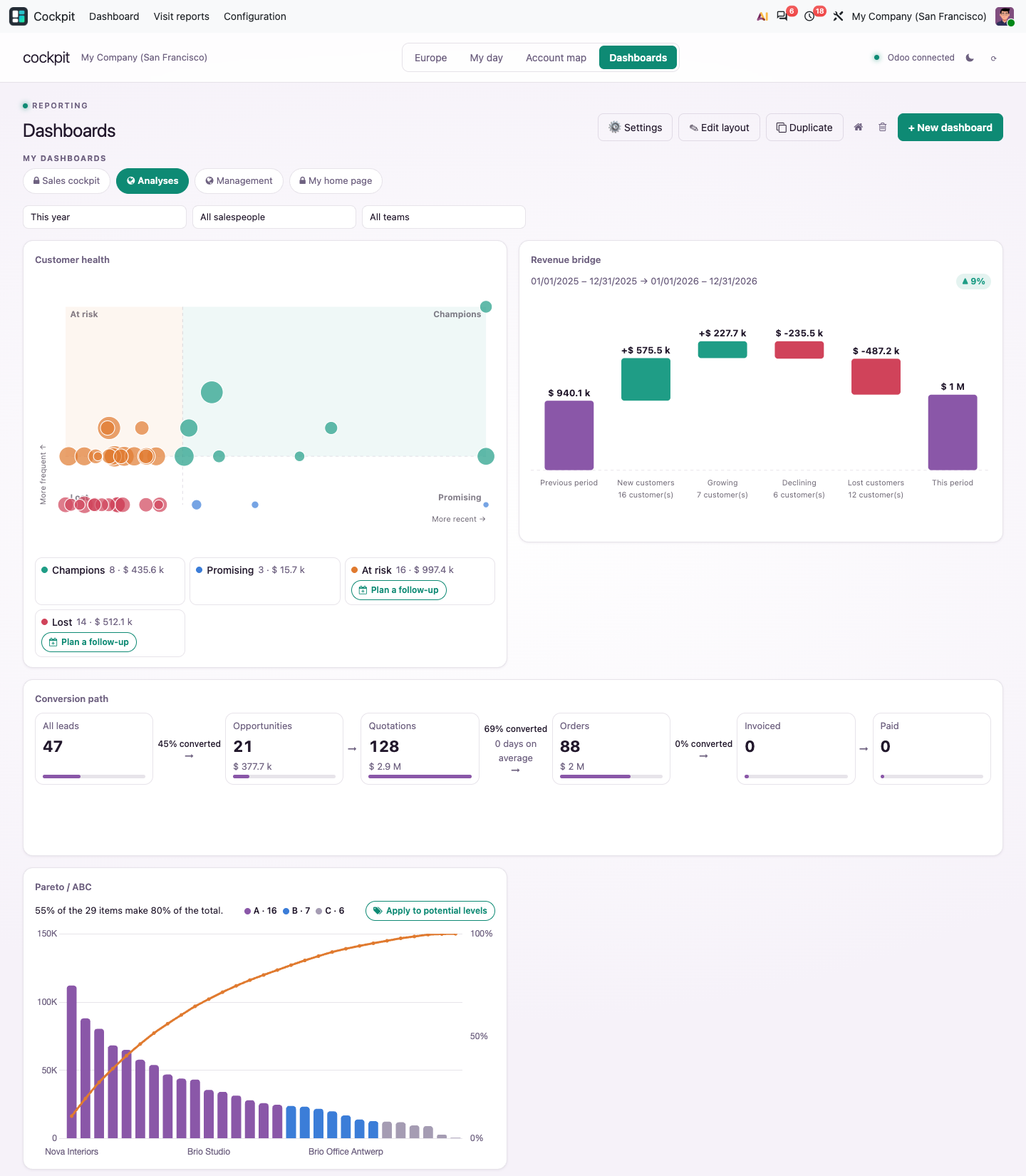The image size is (1026, 1176).
Task: Set dashboard as home with house icon
Action: point(859,127)
